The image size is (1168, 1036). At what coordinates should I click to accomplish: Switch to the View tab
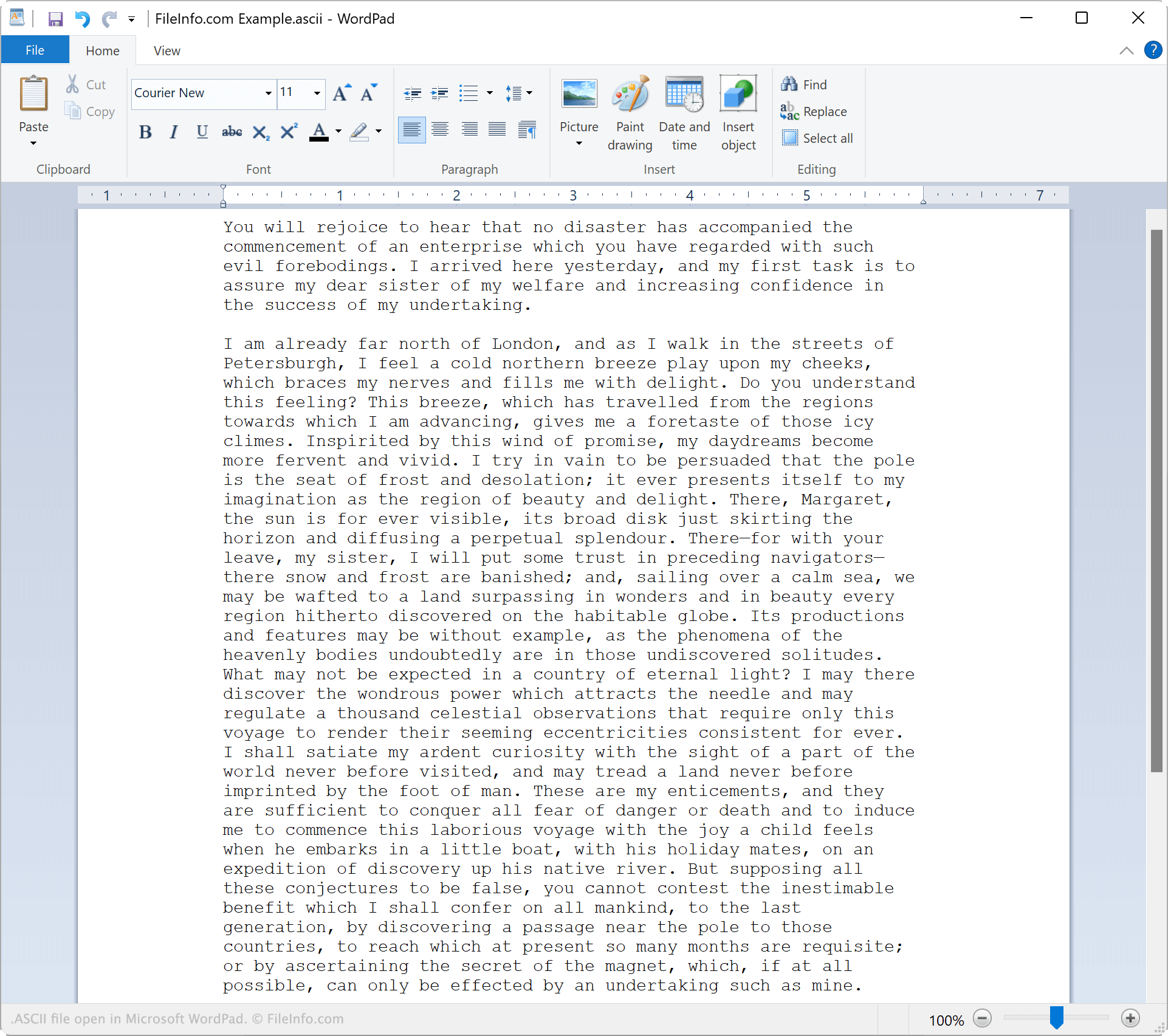click(x=167, y=51)
